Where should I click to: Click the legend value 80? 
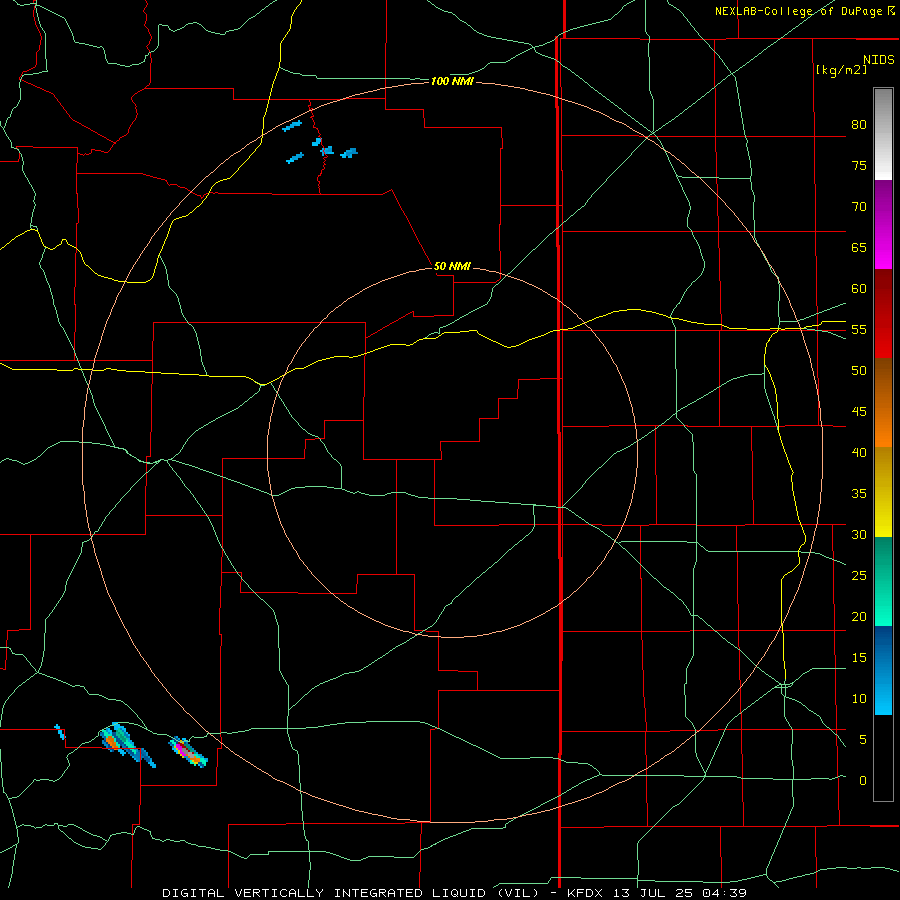coord(859,125)
